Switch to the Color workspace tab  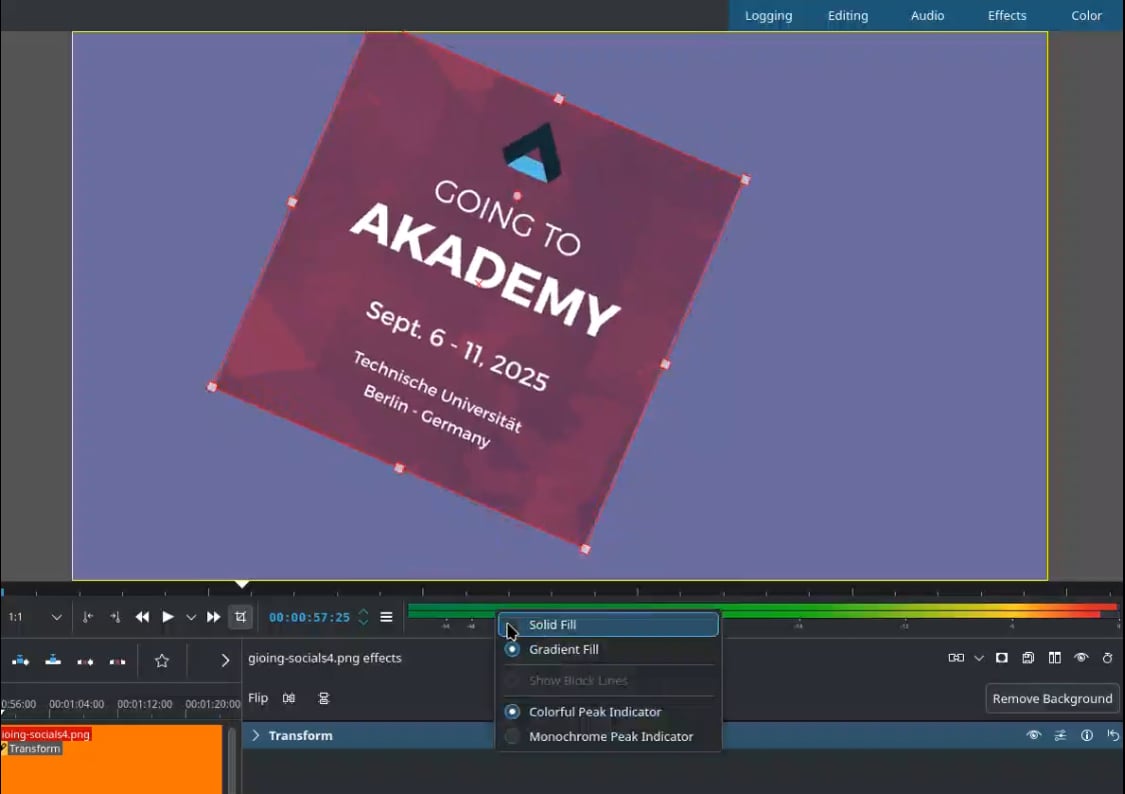pyautogui.click(x=1086, y=16)
